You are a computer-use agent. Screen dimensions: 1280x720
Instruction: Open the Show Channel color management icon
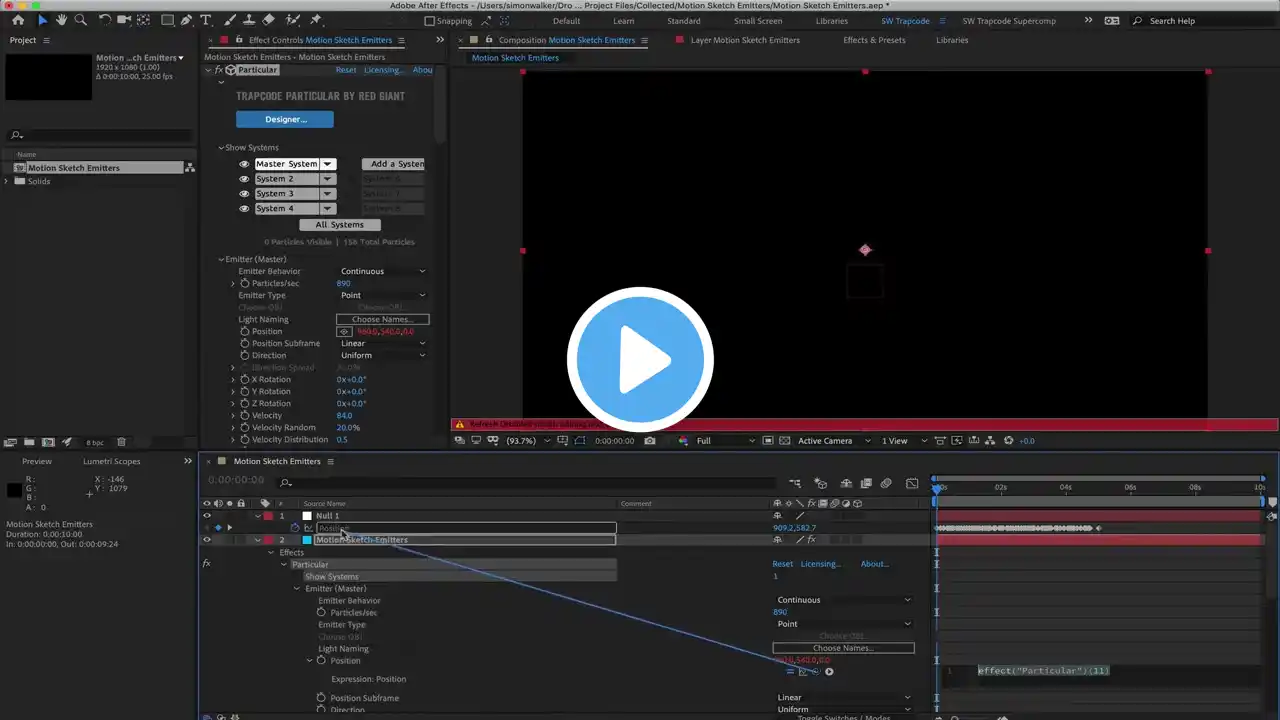click(x=684, y=441)
